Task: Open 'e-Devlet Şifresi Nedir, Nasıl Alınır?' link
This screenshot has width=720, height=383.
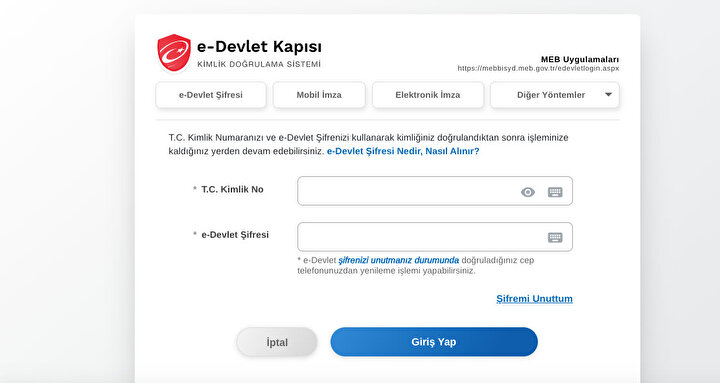Action: 403,151
